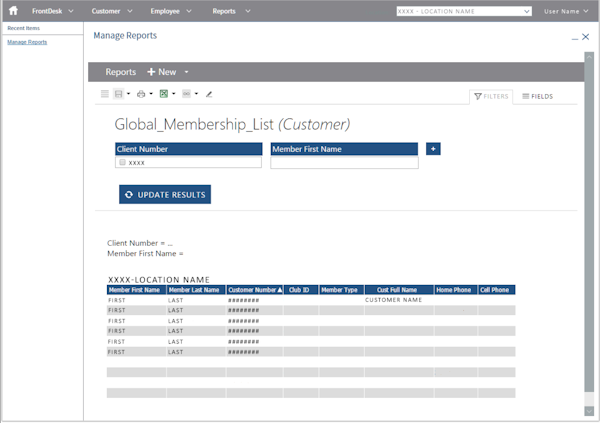The width and height of the screenshot is (600, 423).
Task: Open the print options dropdown arrow
Action: pos(151,94)
